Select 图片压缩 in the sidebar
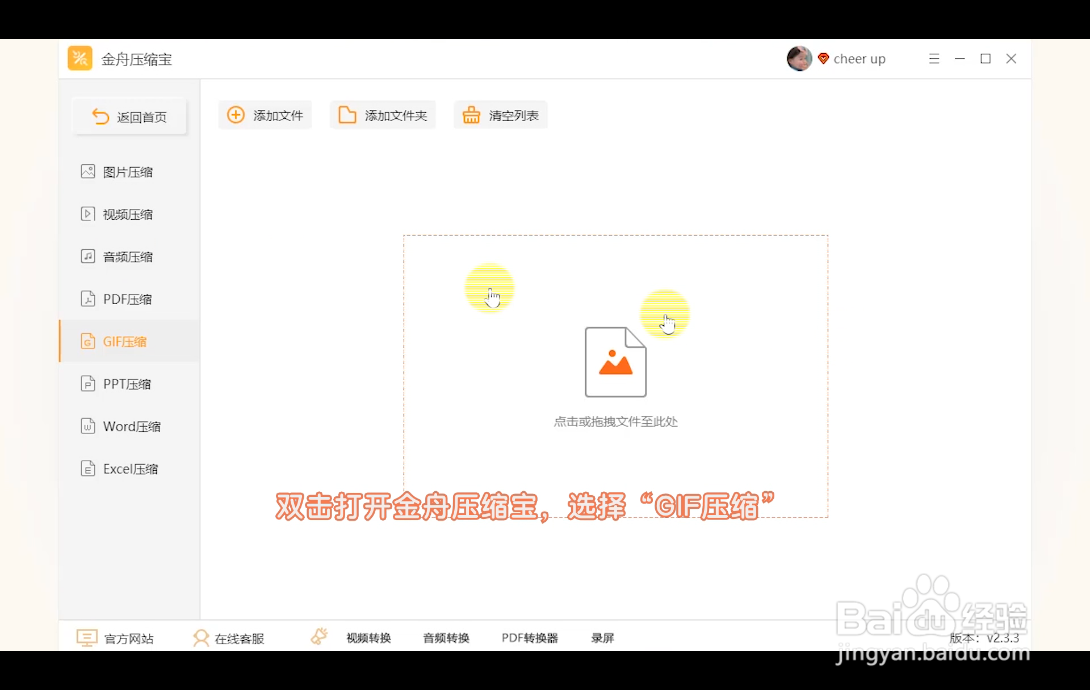 [x=129, y=172]
